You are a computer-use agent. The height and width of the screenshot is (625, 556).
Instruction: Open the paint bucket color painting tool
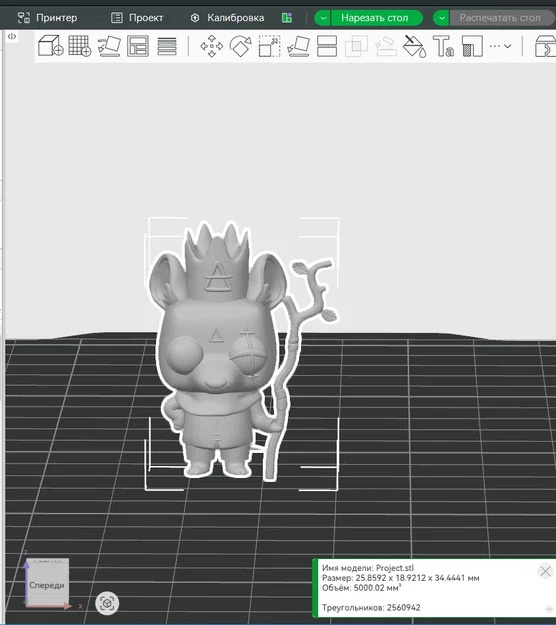click(x=415, y=46)
